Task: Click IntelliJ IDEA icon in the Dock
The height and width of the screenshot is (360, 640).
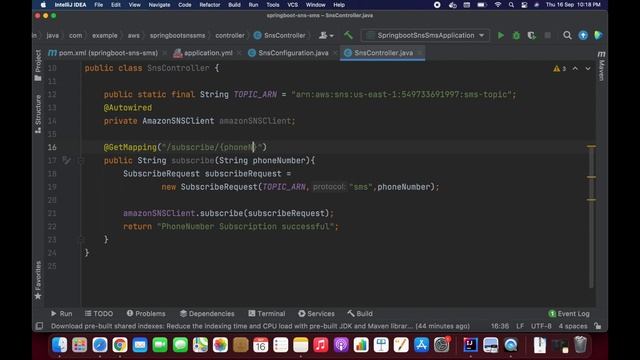Action: tap(471, 345)
